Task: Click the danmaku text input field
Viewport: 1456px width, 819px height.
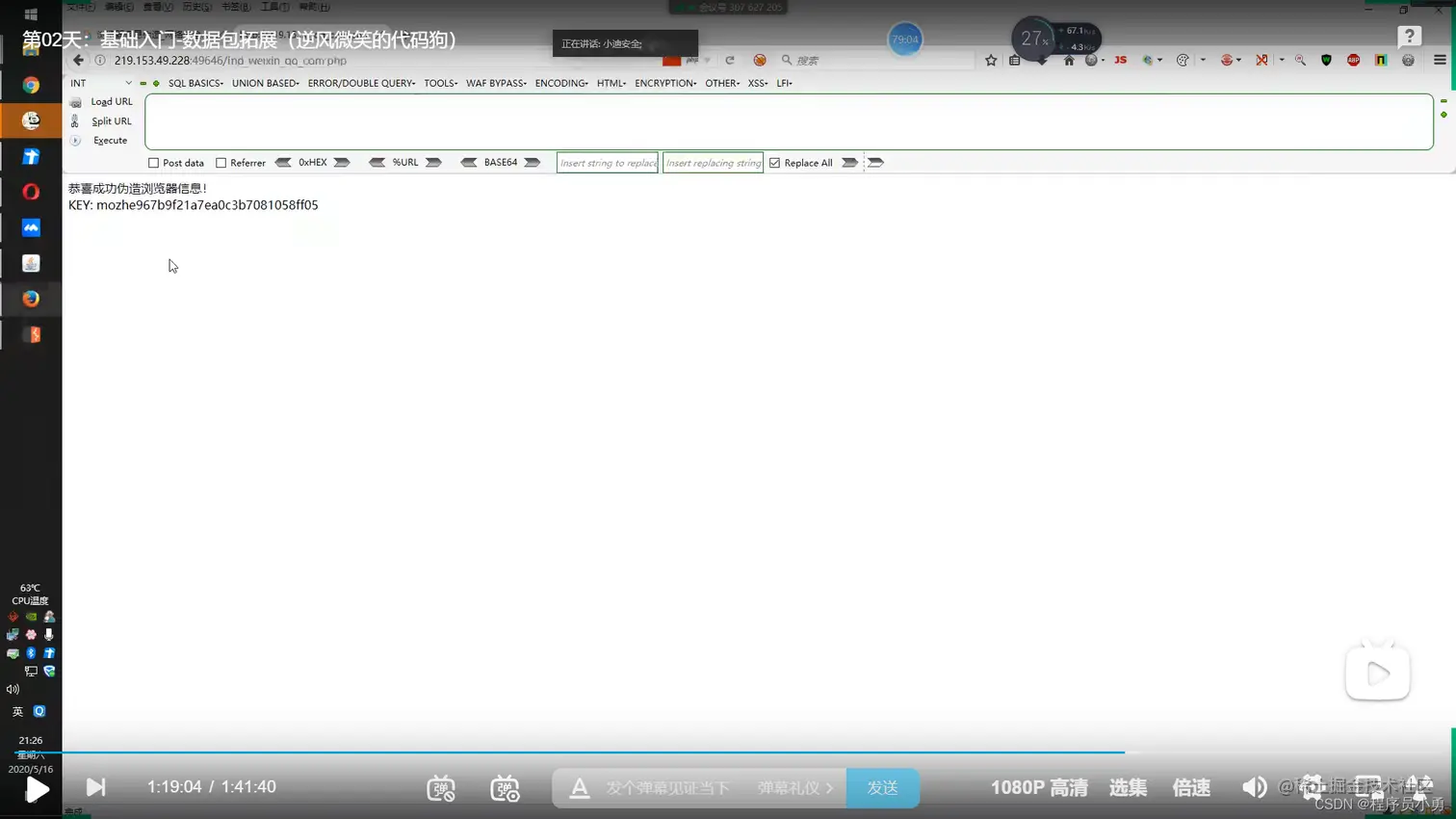Action: coord(667,788)
